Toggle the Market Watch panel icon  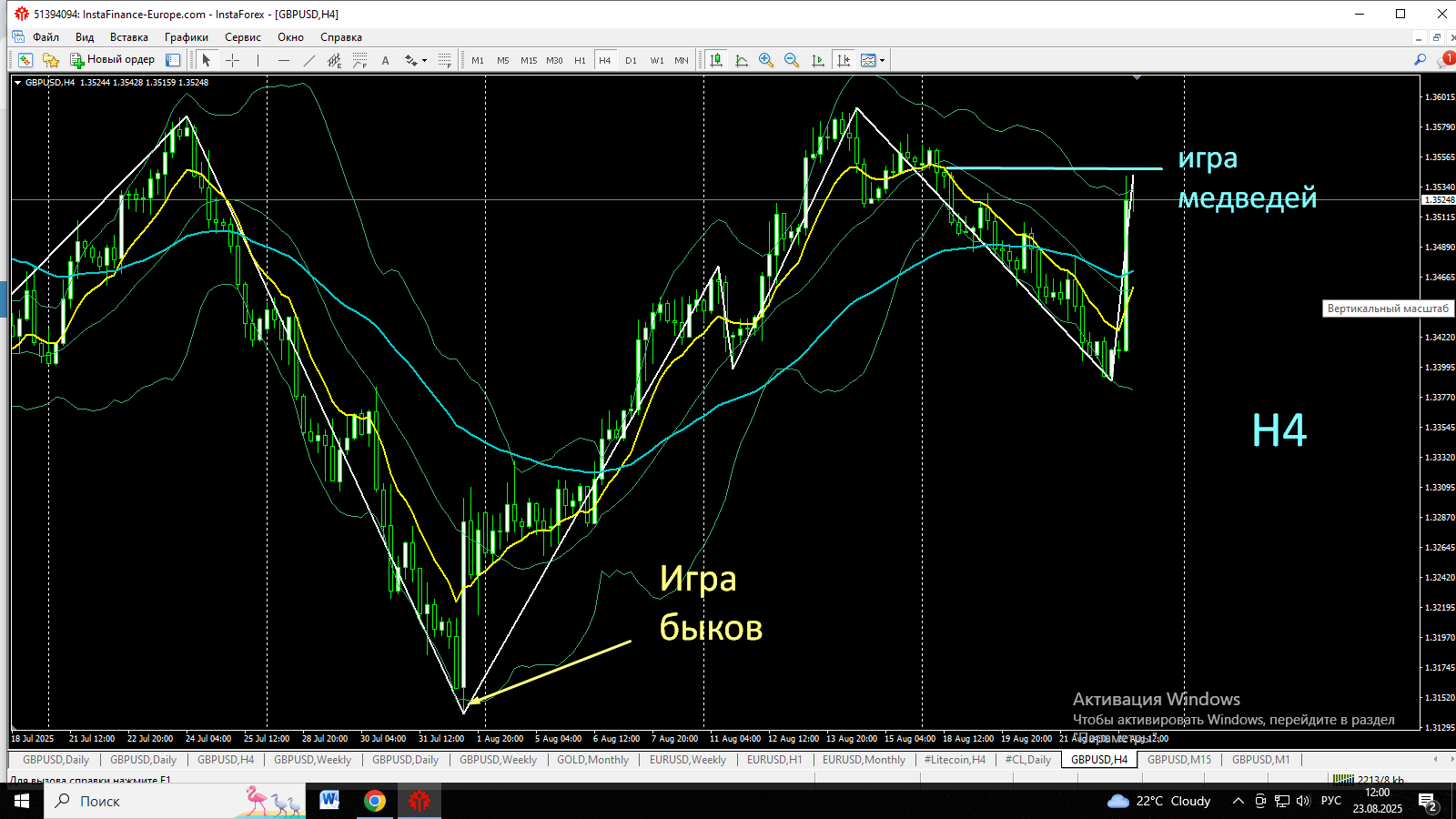173,60
